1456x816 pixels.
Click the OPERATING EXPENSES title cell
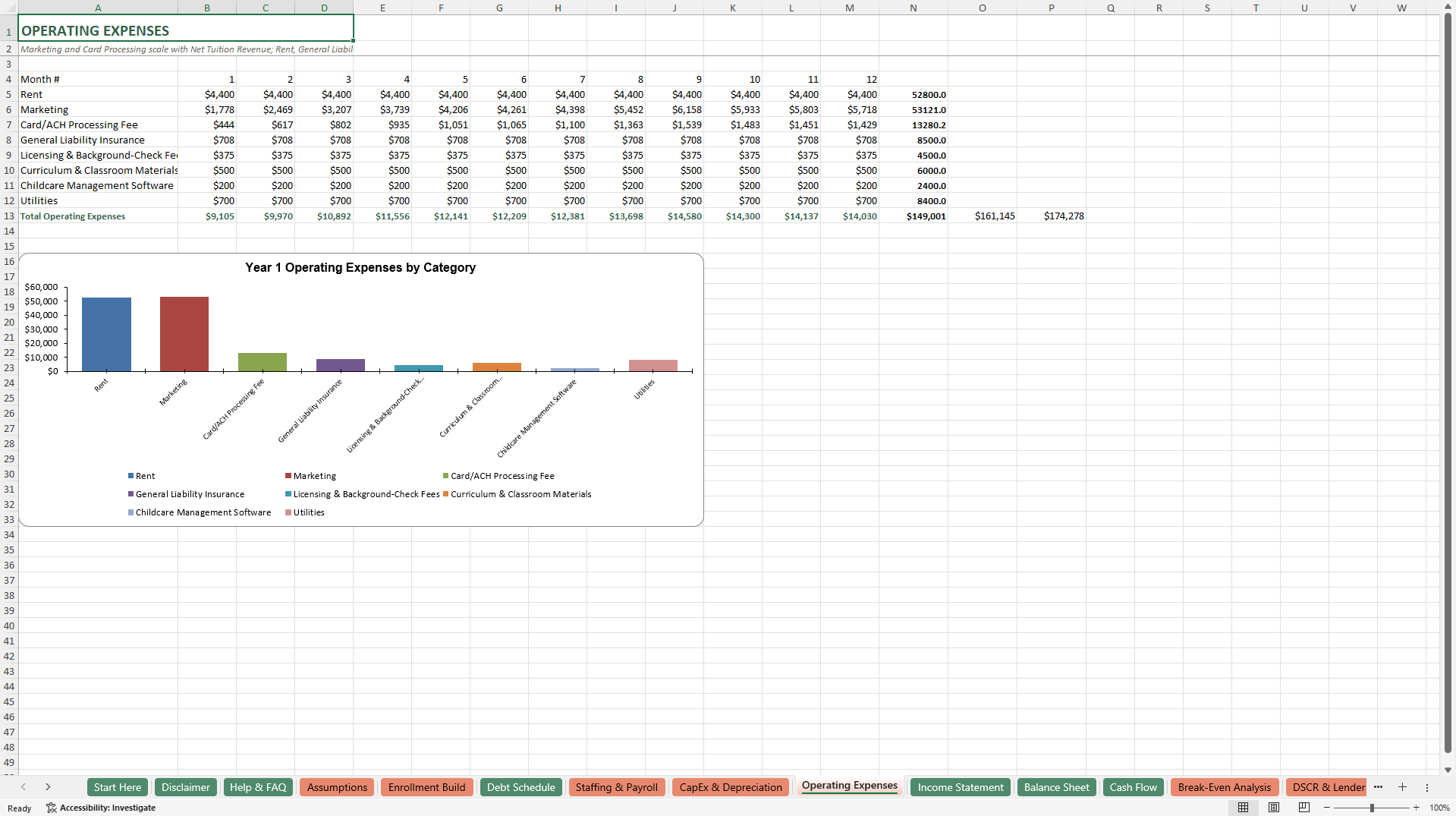tap(186, 28)
